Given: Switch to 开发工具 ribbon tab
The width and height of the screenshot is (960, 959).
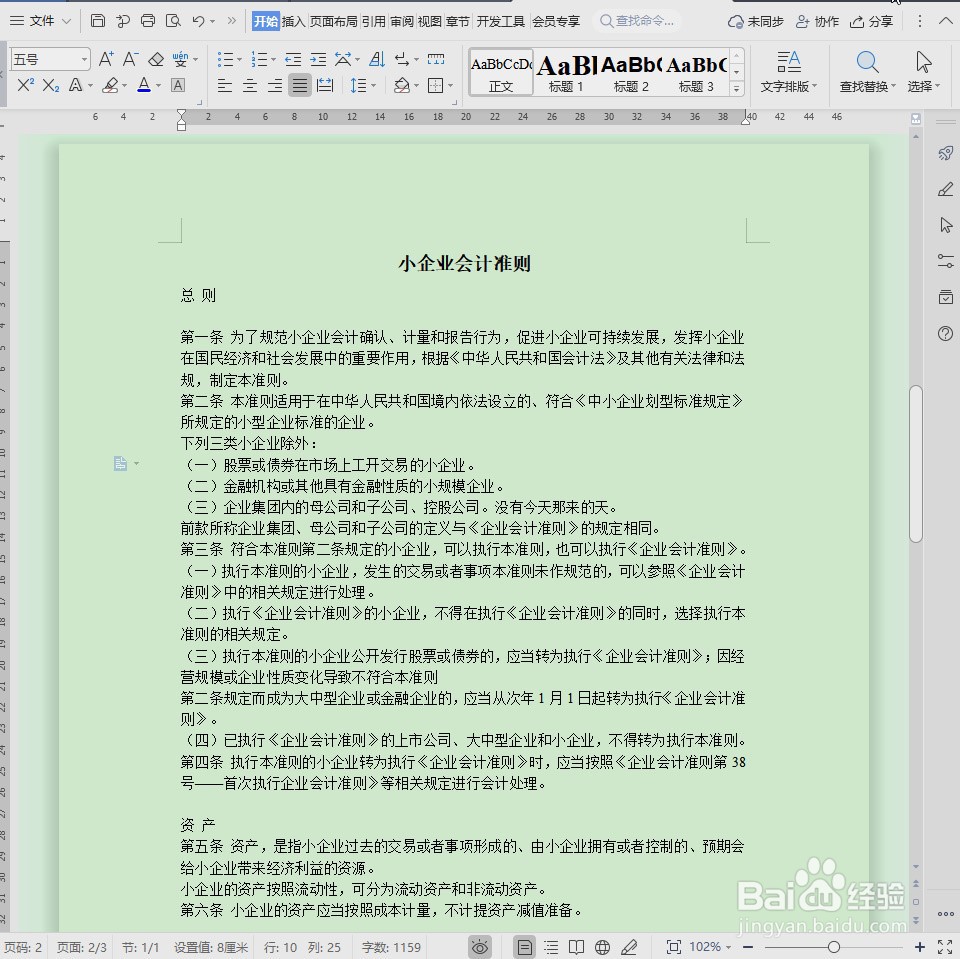Looking at the screenshot, I should tap(500, 21).
